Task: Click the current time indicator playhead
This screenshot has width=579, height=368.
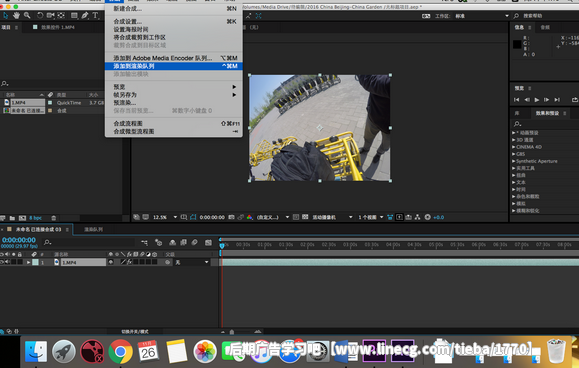Action: (222, 245)
